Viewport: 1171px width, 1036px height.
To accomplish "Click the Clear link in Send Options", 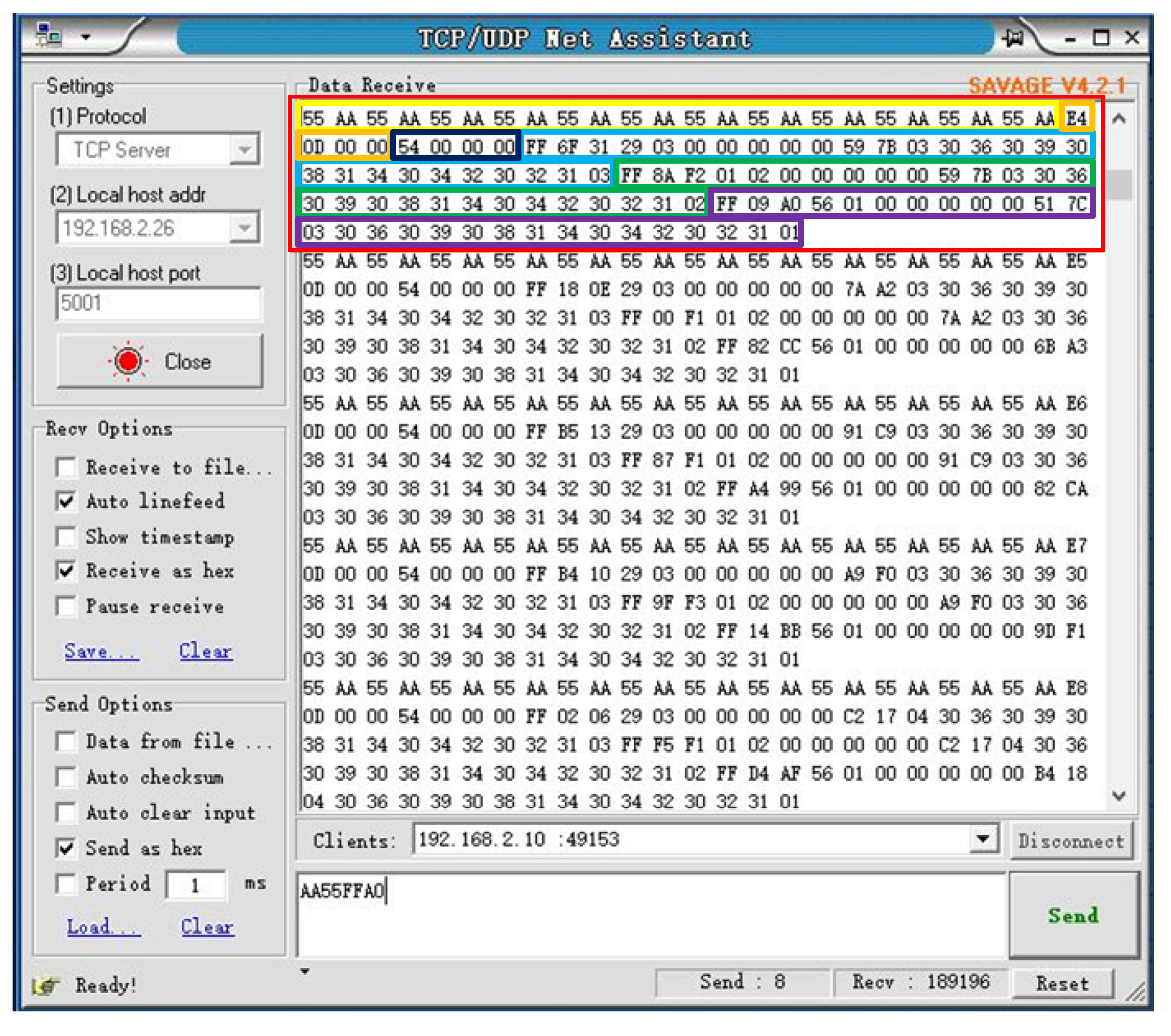I will click(x=208, y=927).
